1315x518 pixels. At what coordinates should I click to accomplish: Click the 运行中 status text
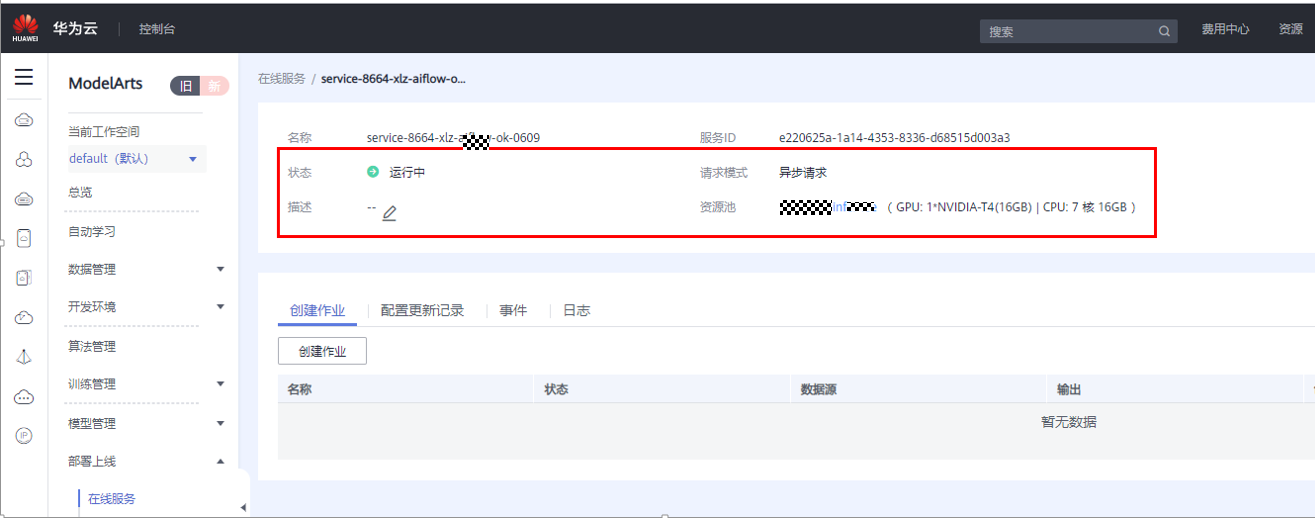pos(408,172)
